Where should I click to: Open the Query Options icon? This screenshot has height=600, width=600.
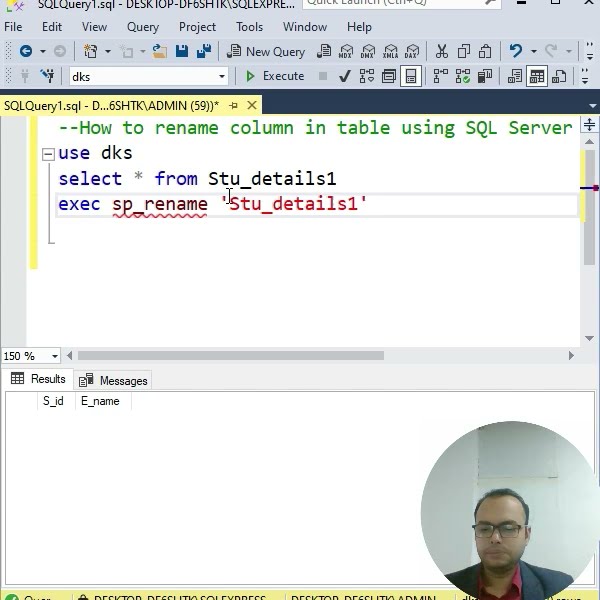tap(389, 76)
